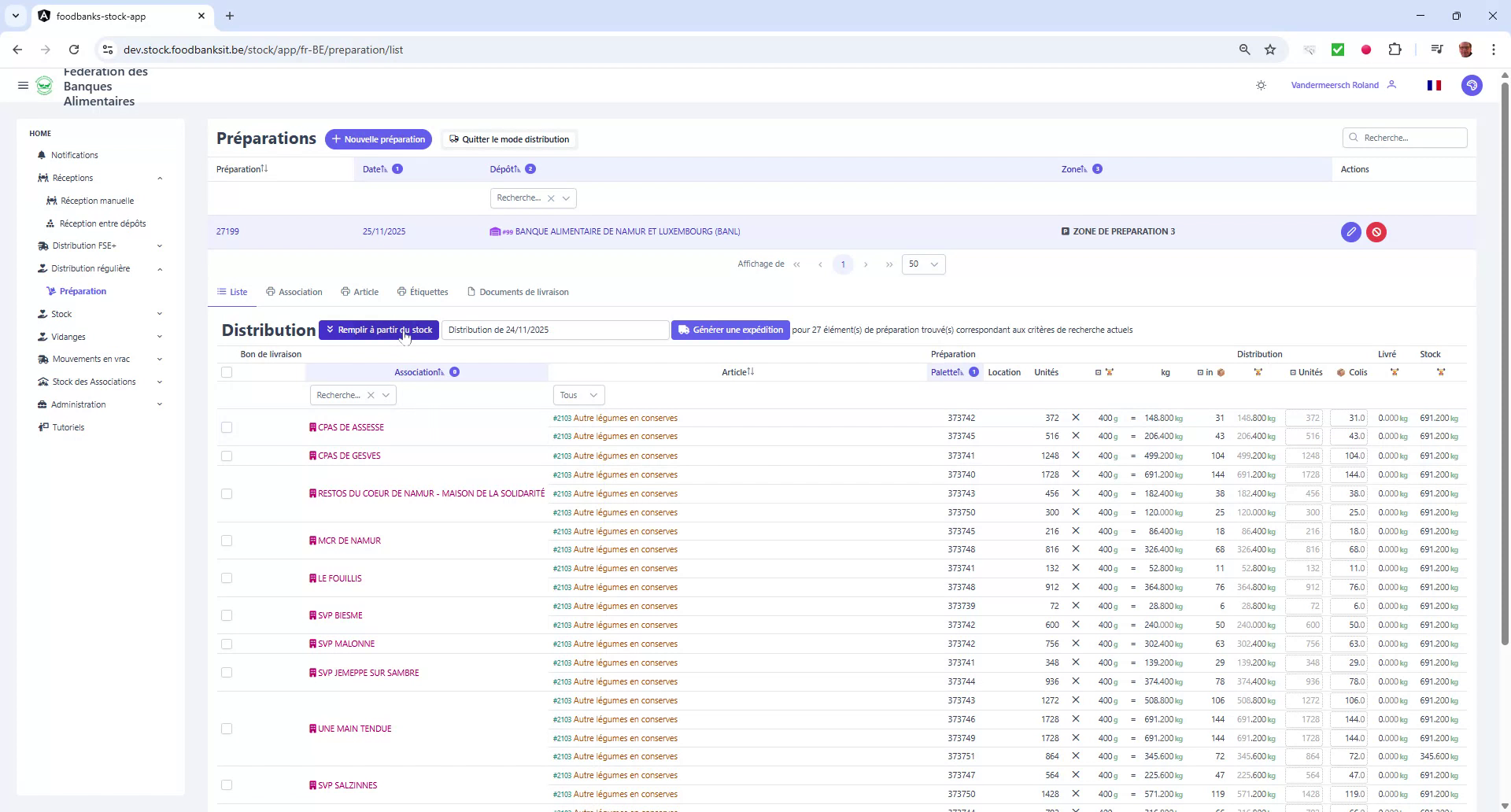Open the Tous article filter dropdown

click(x=578, y=395)
